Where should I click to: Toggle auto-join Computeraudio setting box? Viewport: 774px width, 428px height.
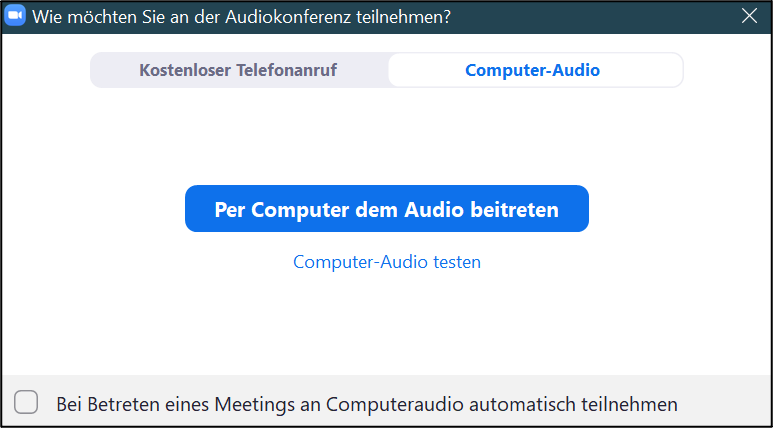27,403
